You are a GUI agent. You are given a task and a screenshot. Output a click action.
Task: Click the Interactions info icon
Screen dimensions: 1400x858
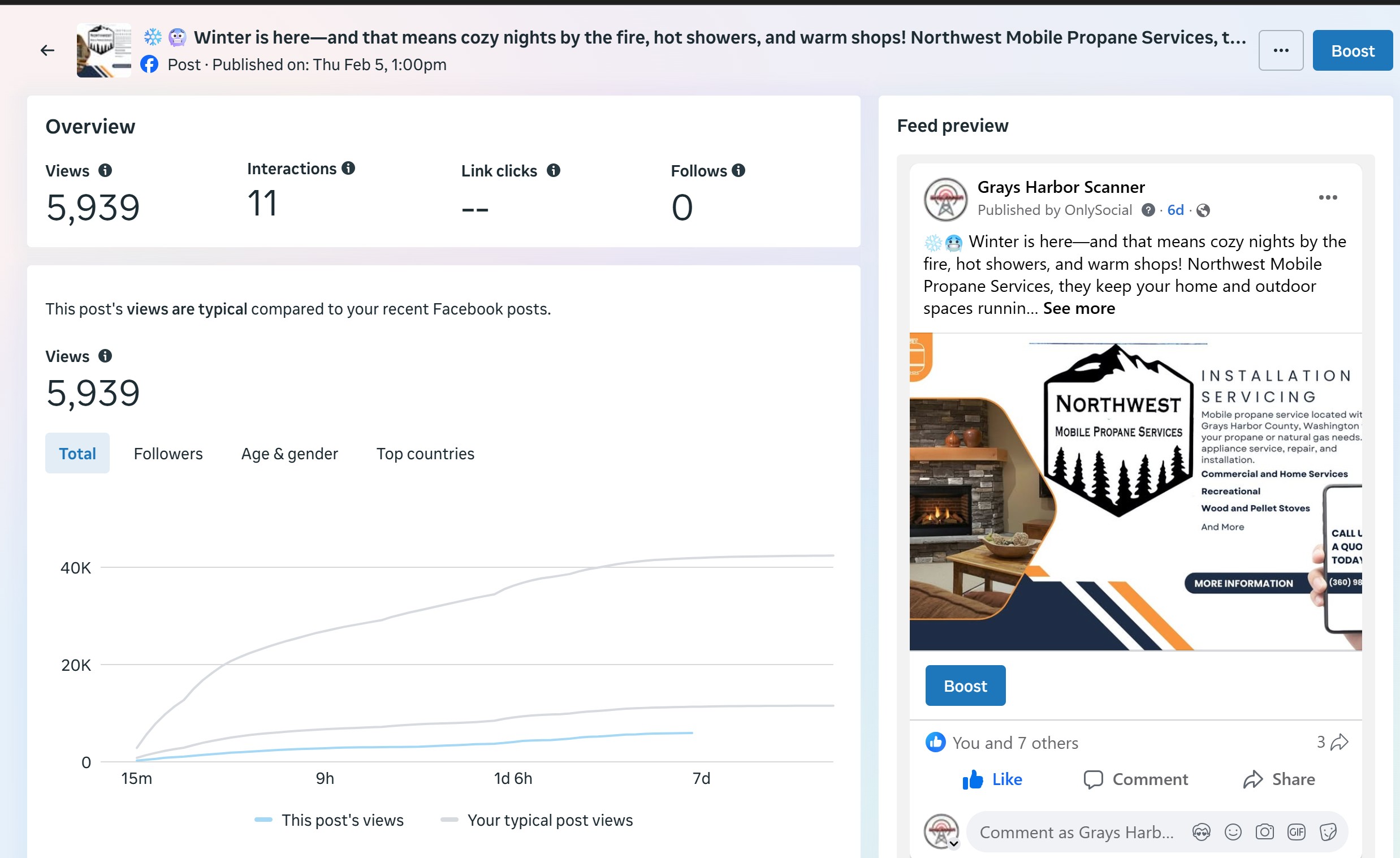coord(348,168)
